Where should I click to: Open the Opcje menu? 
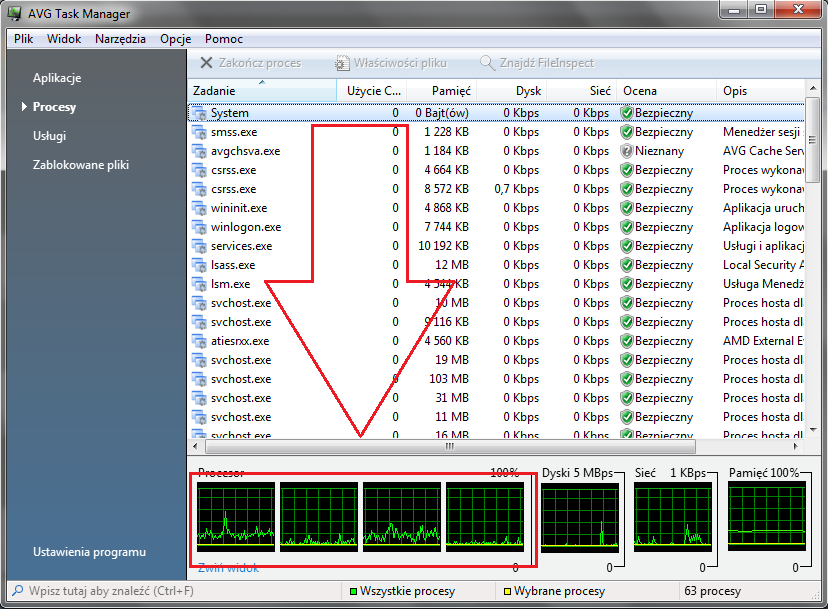176,39
